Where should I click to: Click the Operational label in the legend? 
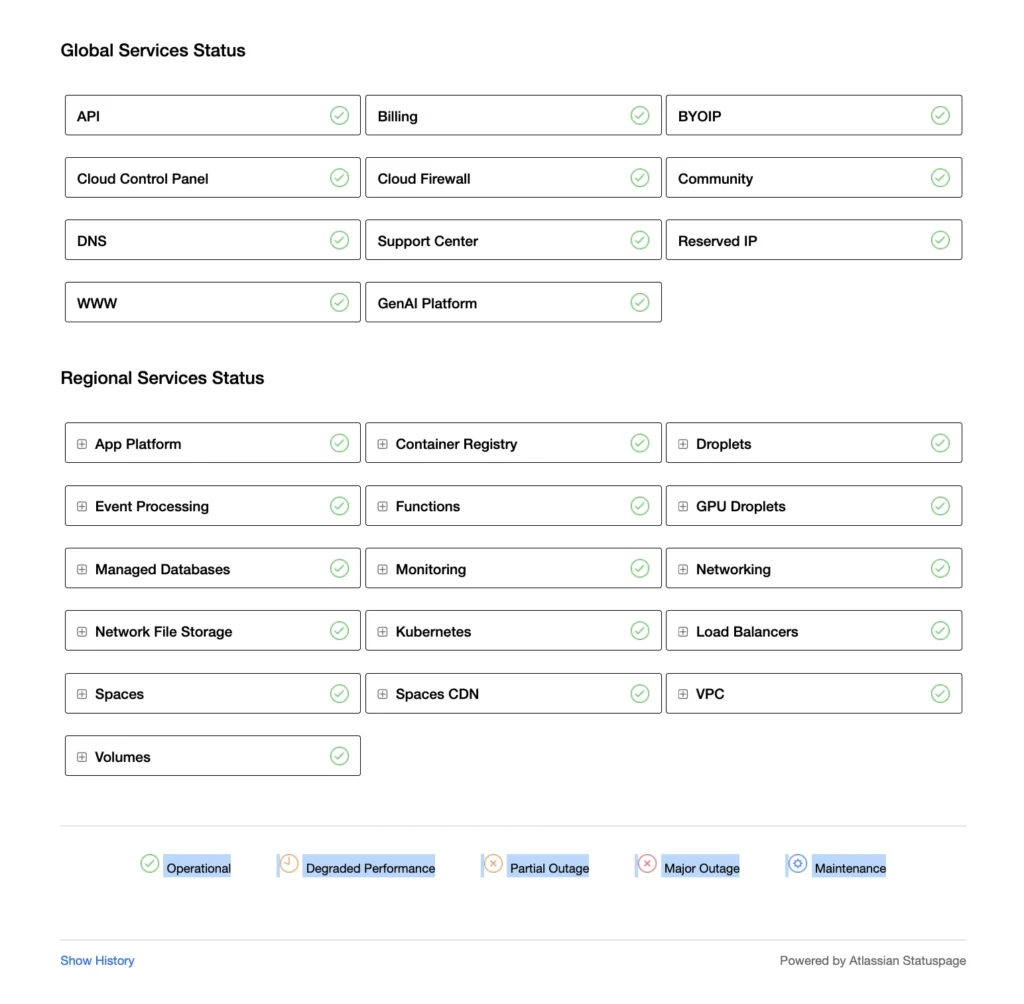pos(200,868)
